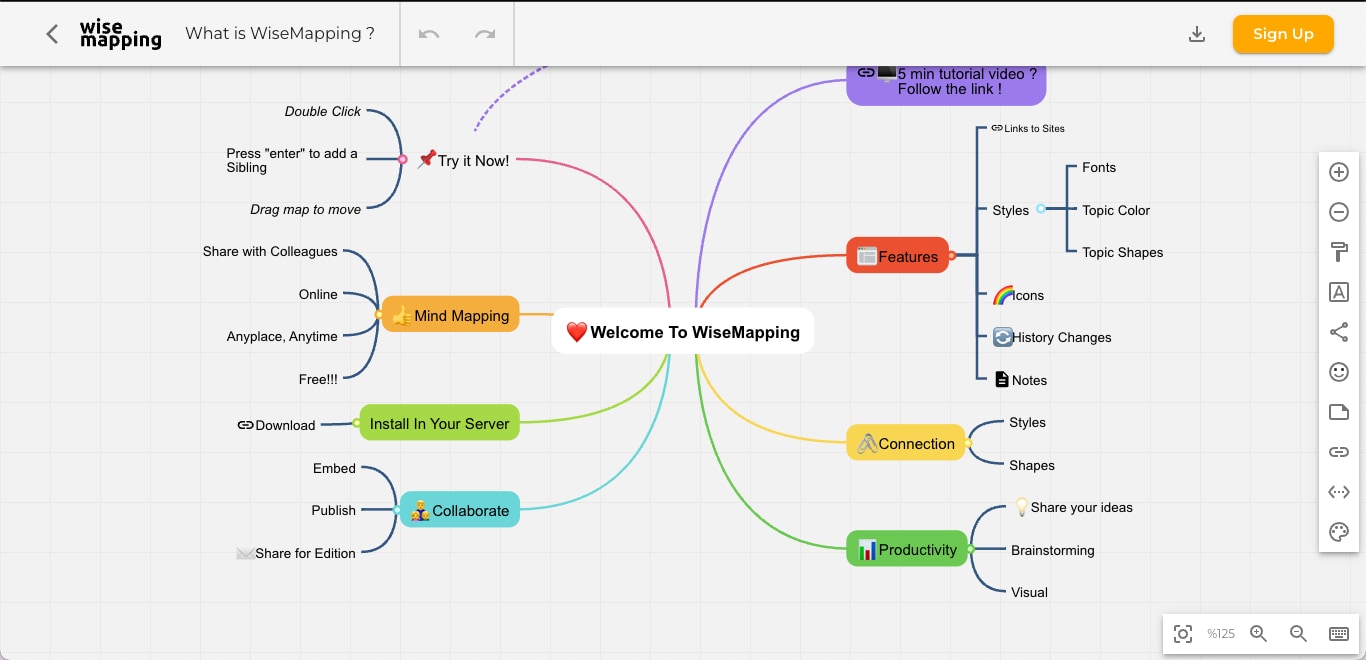Select the Topic Color subtopic
This screenshot has width=1366, height=660.
coord(1116,210)
